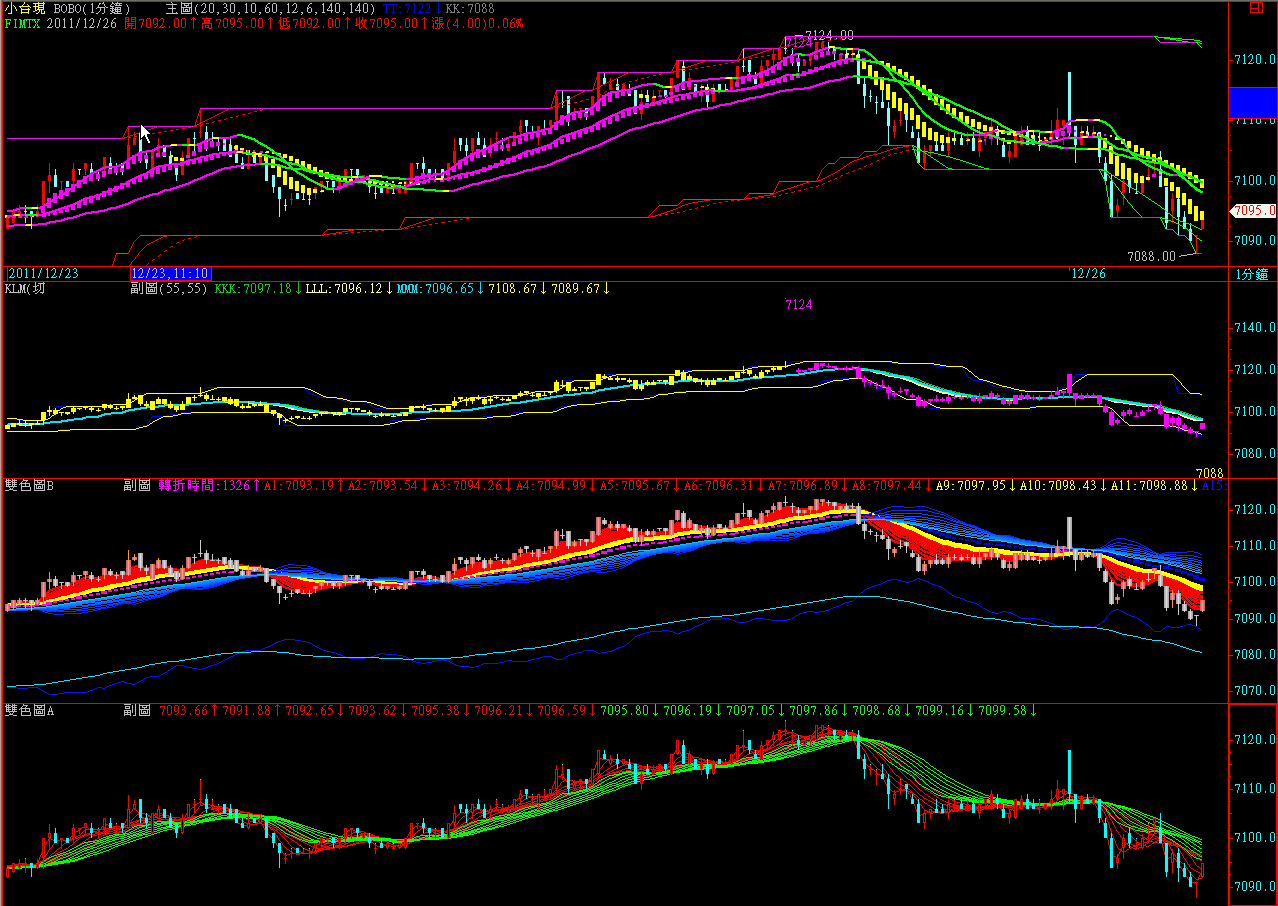
Task: Click the blue price scale marker
Action: coord(1253,102)
